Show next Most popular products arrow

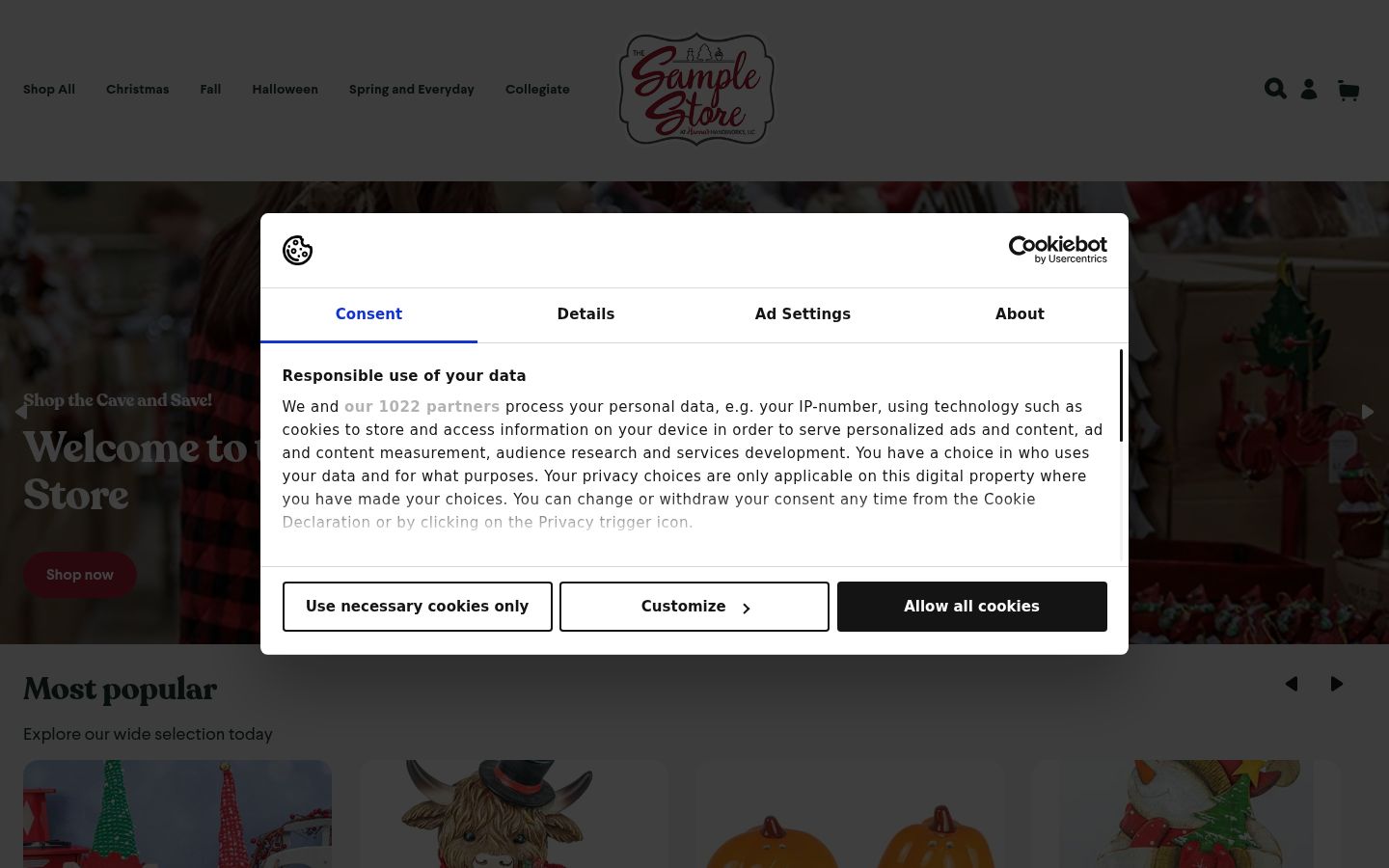coord(1337,684)
